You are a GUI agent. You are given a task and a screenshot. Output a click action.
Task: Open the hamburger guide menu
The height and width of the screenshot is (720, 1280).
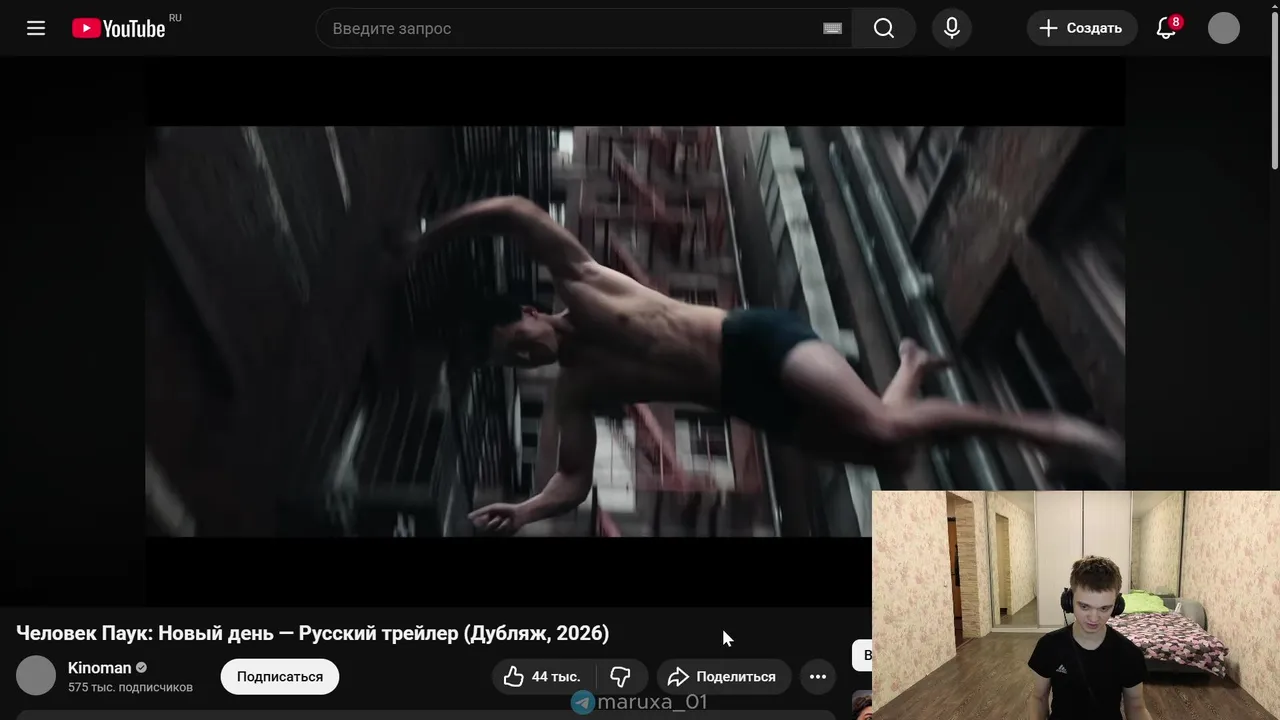[36, 28]
